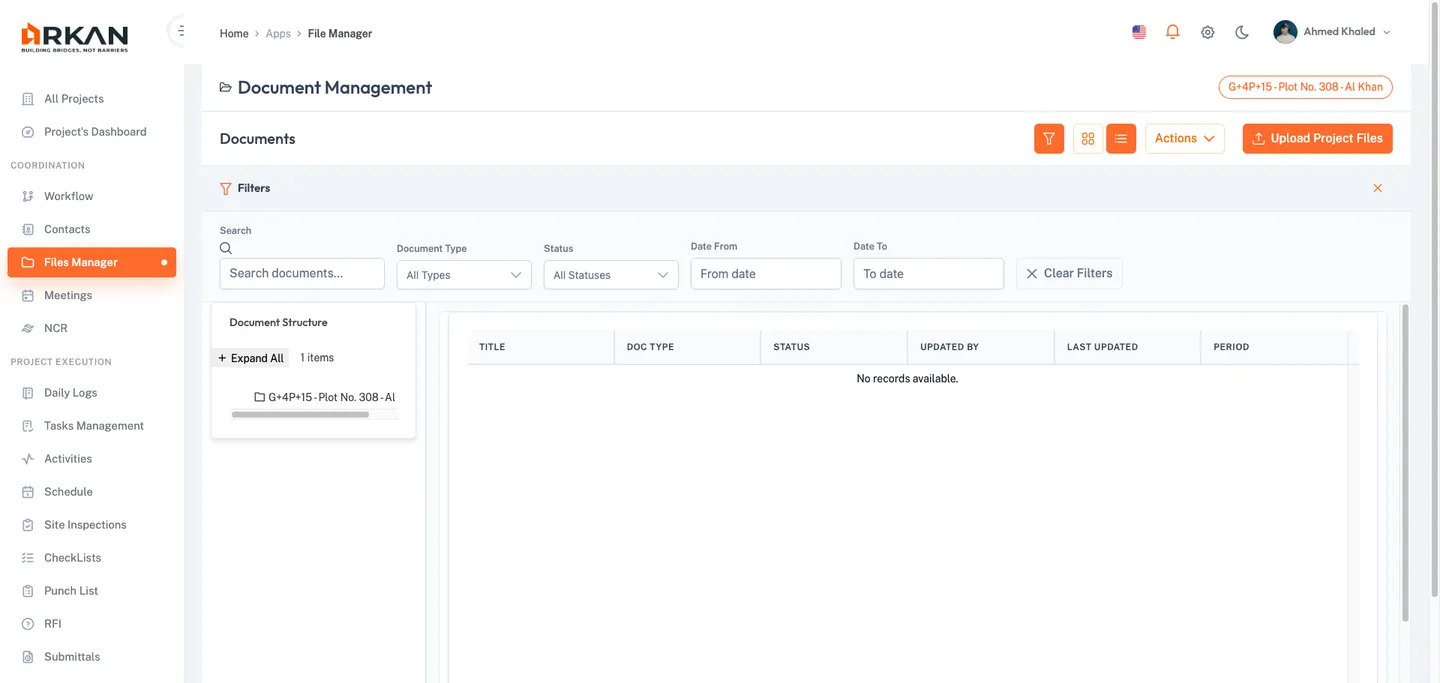Expand the All Statuses dropdown
Screen dimensions: 1440x683
click(610, 274)
